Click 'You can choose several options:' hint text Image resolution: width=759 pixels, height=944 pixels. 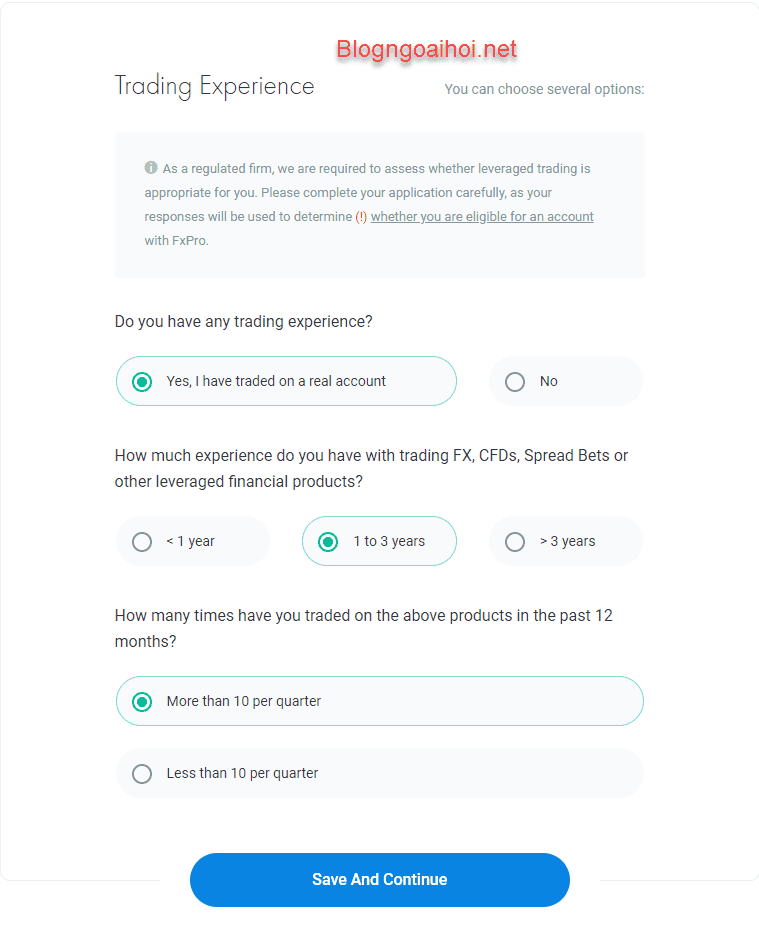[544, 89]
